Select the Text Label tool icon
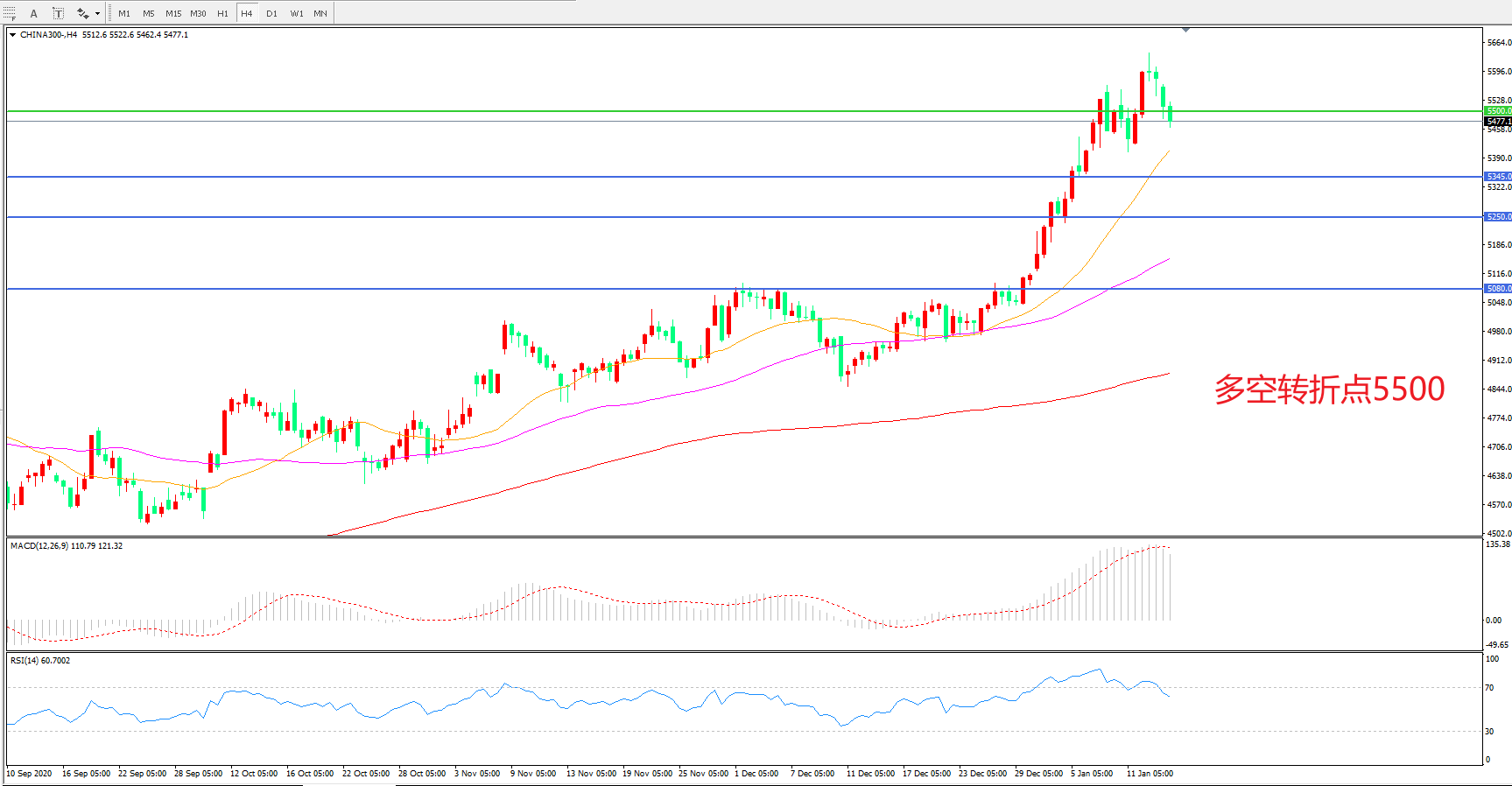The width and height of the screenshot is (1512, 786). 58,13
